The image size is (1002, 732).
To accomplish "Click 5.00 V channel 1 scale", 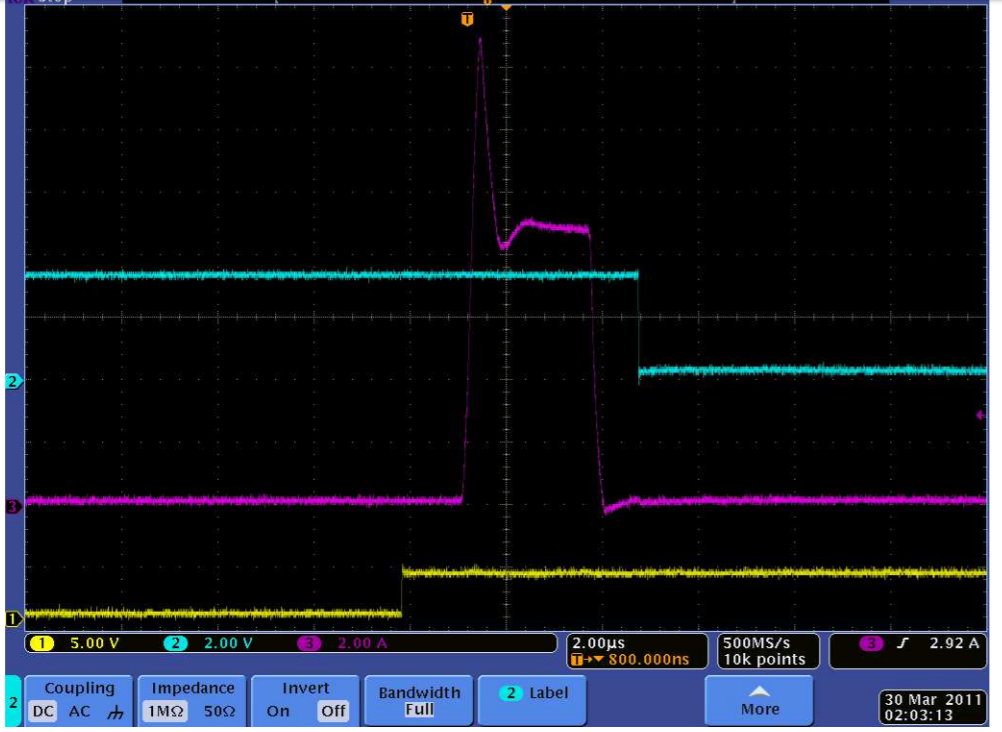I will [x=94, y=643].
